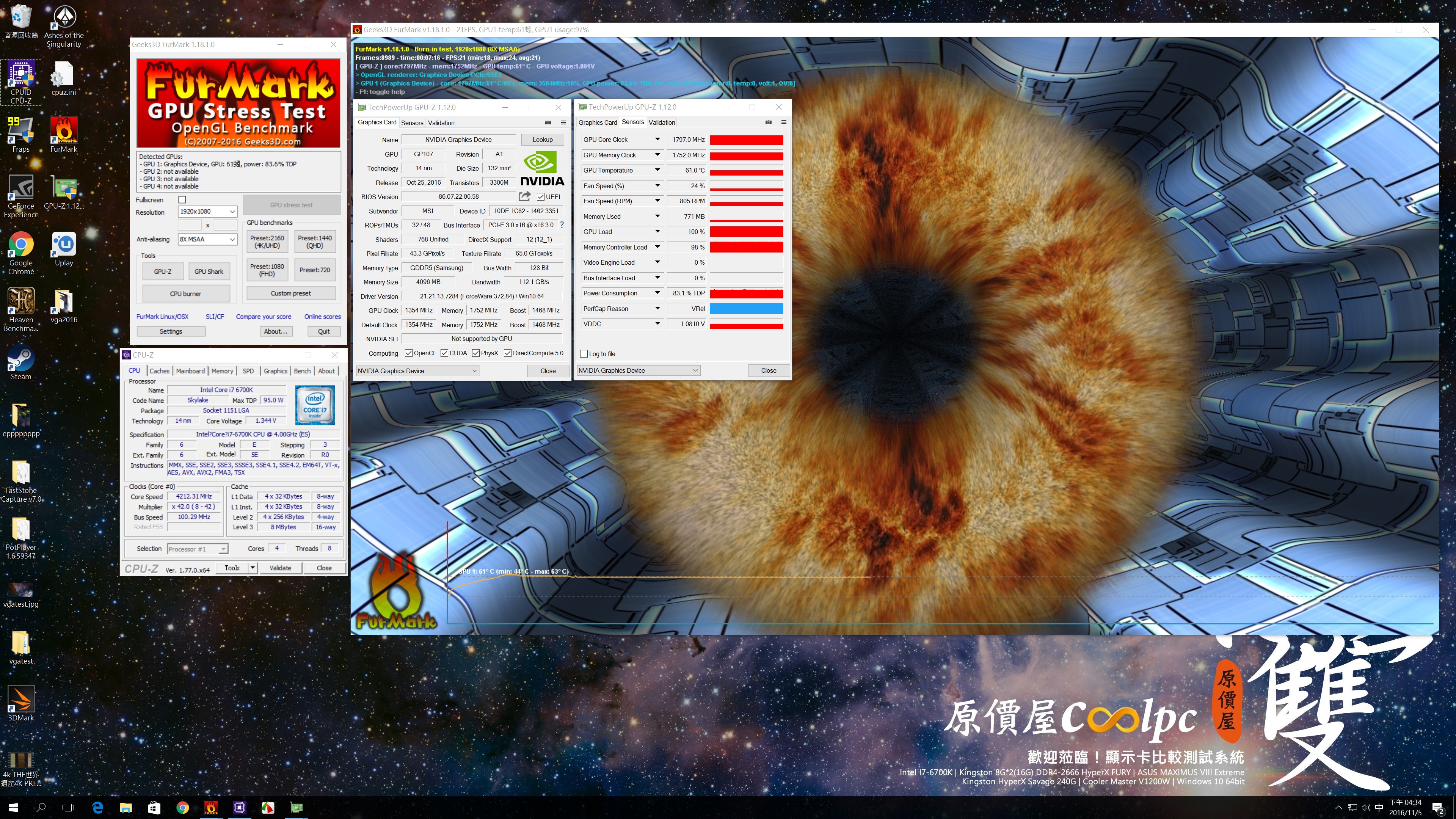
Task: Toggle the UEFI checkbox in GPU-Z
Action: tap(540, 197)
